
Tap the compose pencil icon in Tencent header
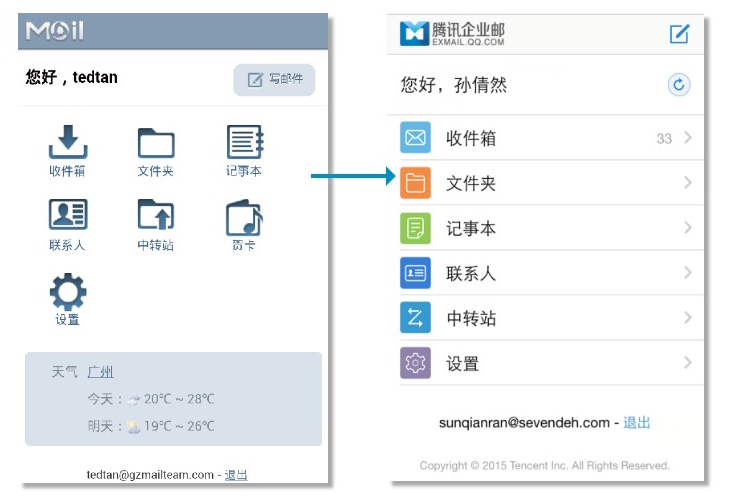(679, 34)
